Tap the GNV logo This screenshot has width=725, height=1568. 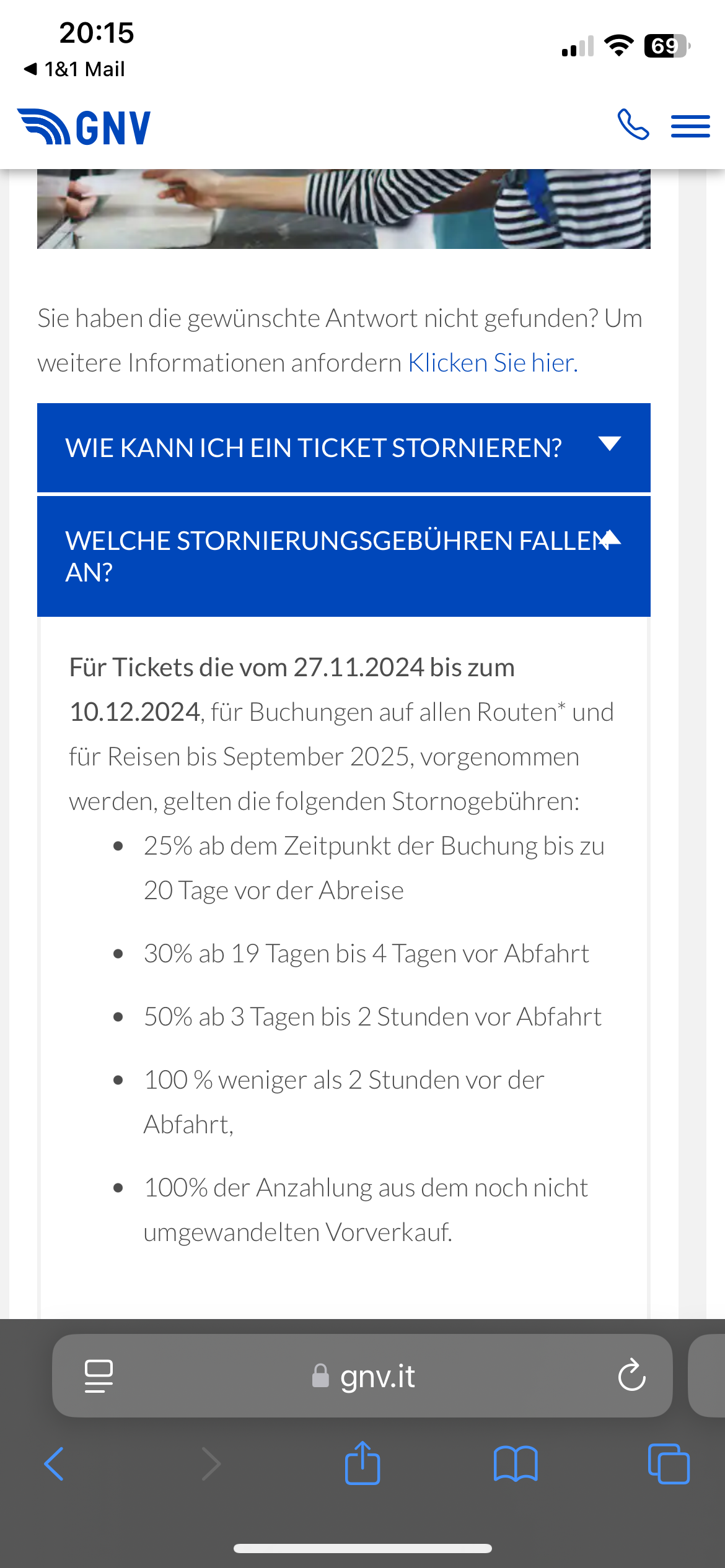pyautogui.click(x=84, y=127)
